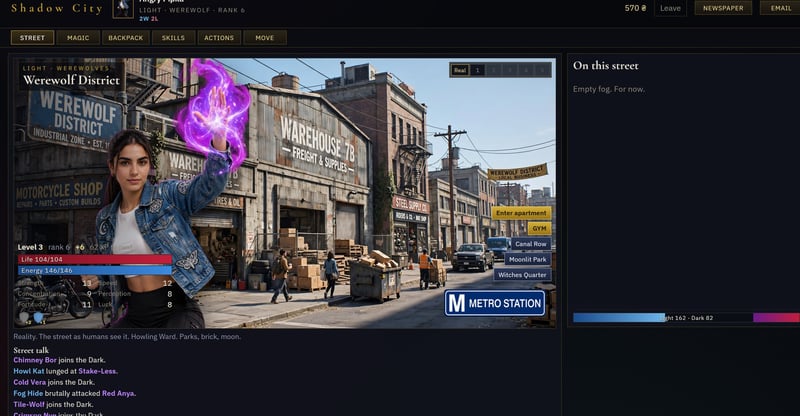
Task: Click the 570 currency balance
Action: (635, 8)
